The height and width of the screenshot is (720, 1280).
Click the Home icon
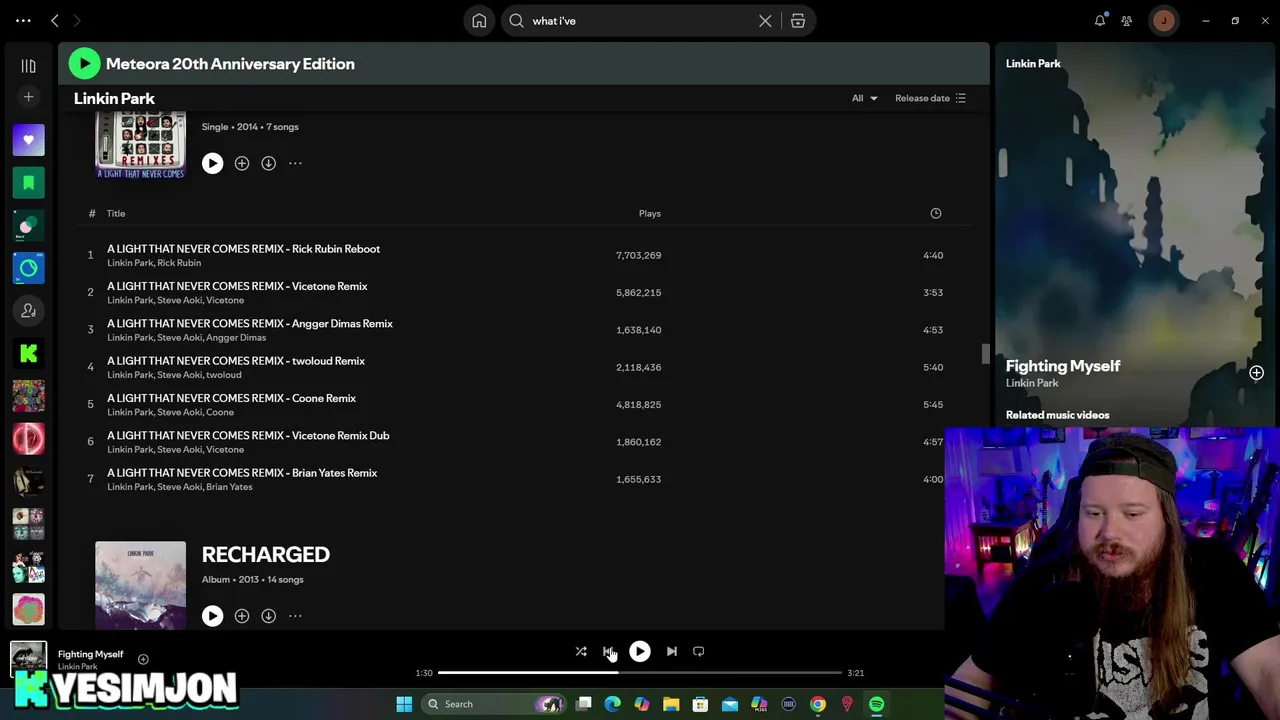point(479,21)
